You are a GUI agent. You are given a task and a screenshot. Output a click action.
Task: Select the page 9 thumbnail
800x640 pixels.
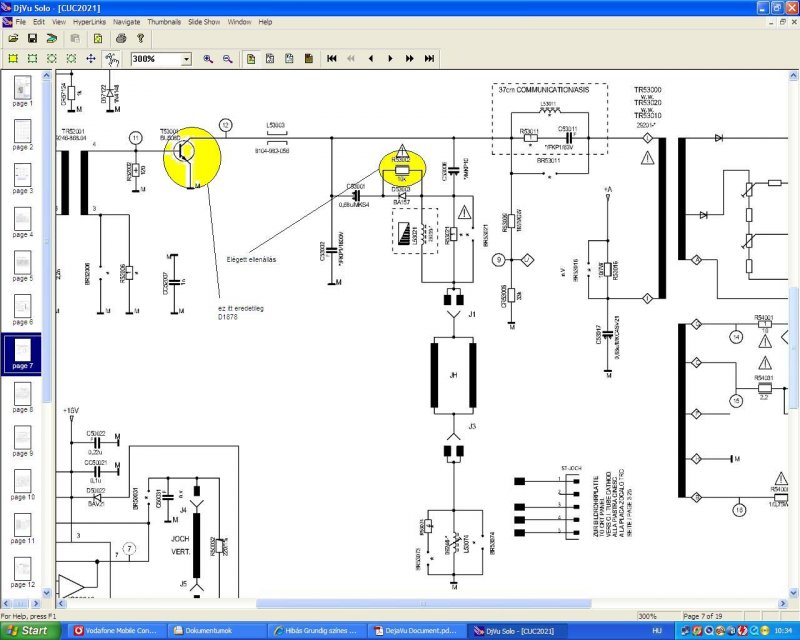(x=22, y=441)
